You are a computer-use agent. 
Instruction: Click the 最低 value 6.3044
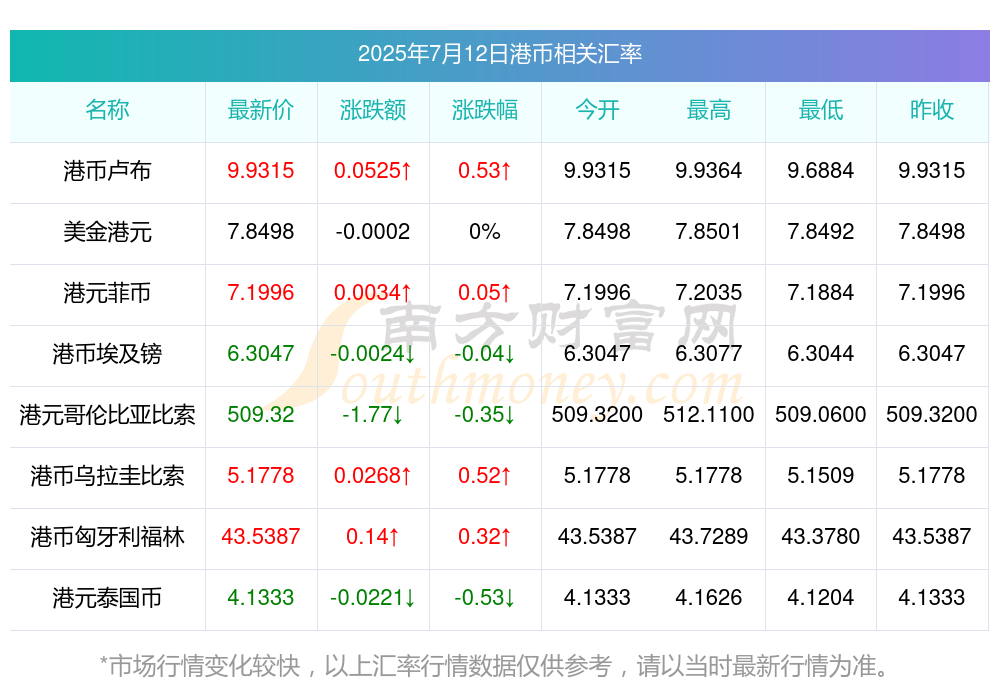click(821, 353)
